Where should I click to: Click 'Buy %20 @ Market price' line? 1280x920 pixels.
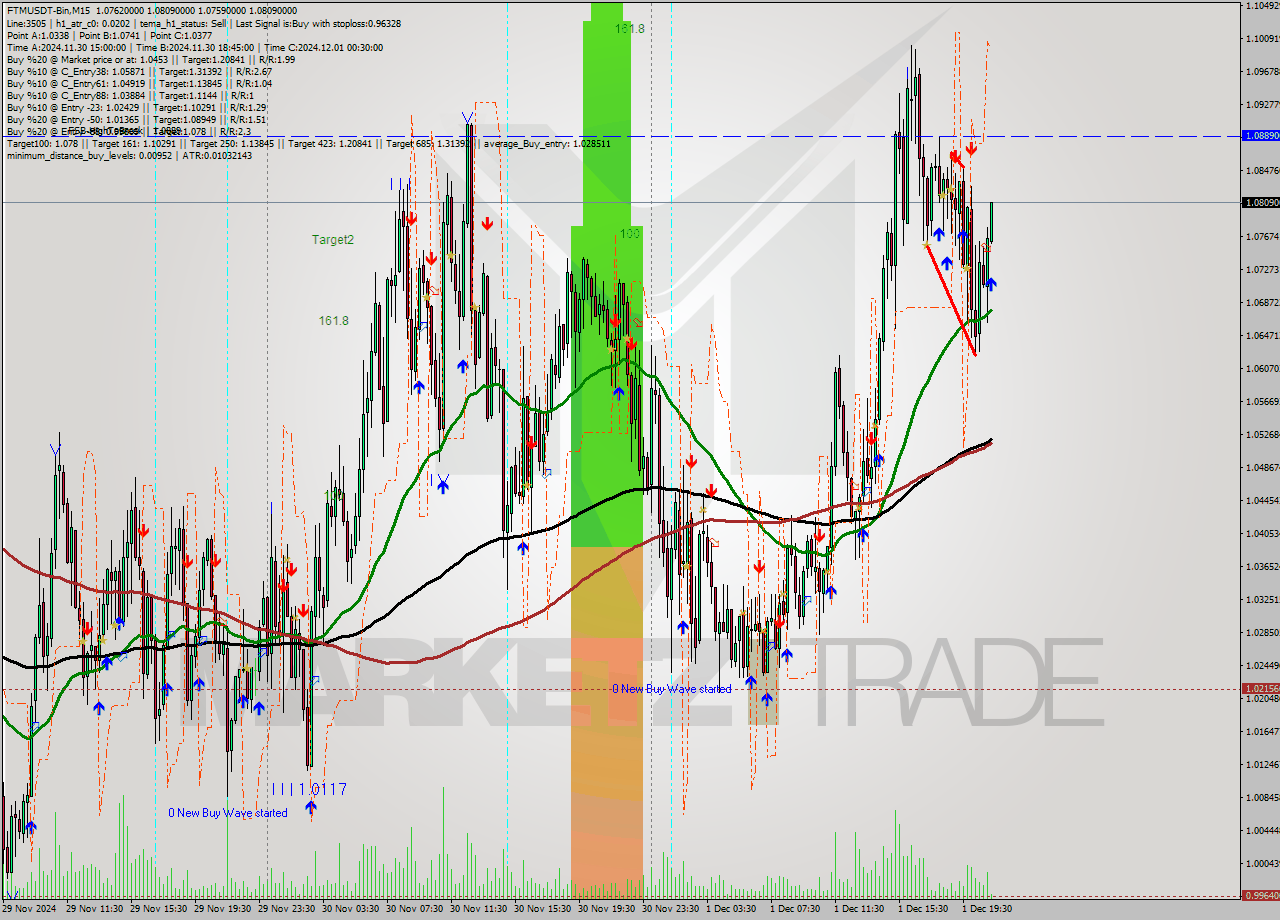tap(150, 59)
